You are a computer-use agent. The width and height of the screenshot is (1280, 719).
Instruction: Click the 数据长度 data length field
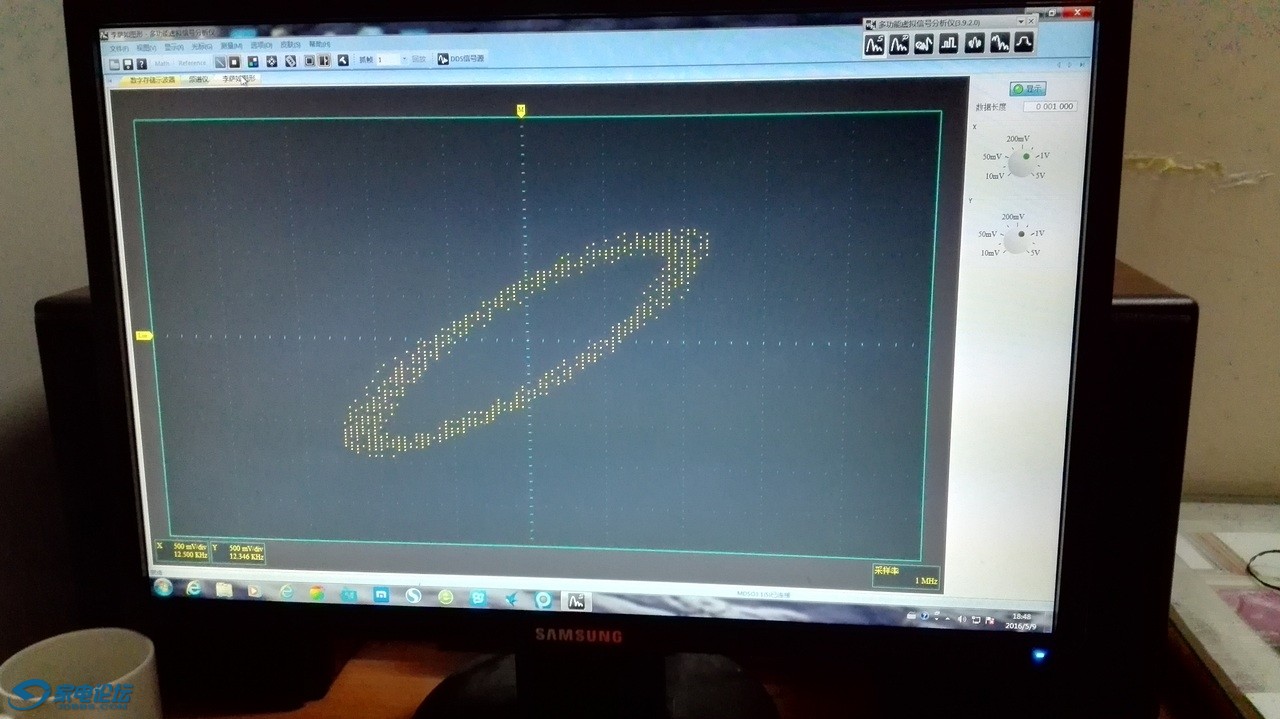click(1050, 106)
